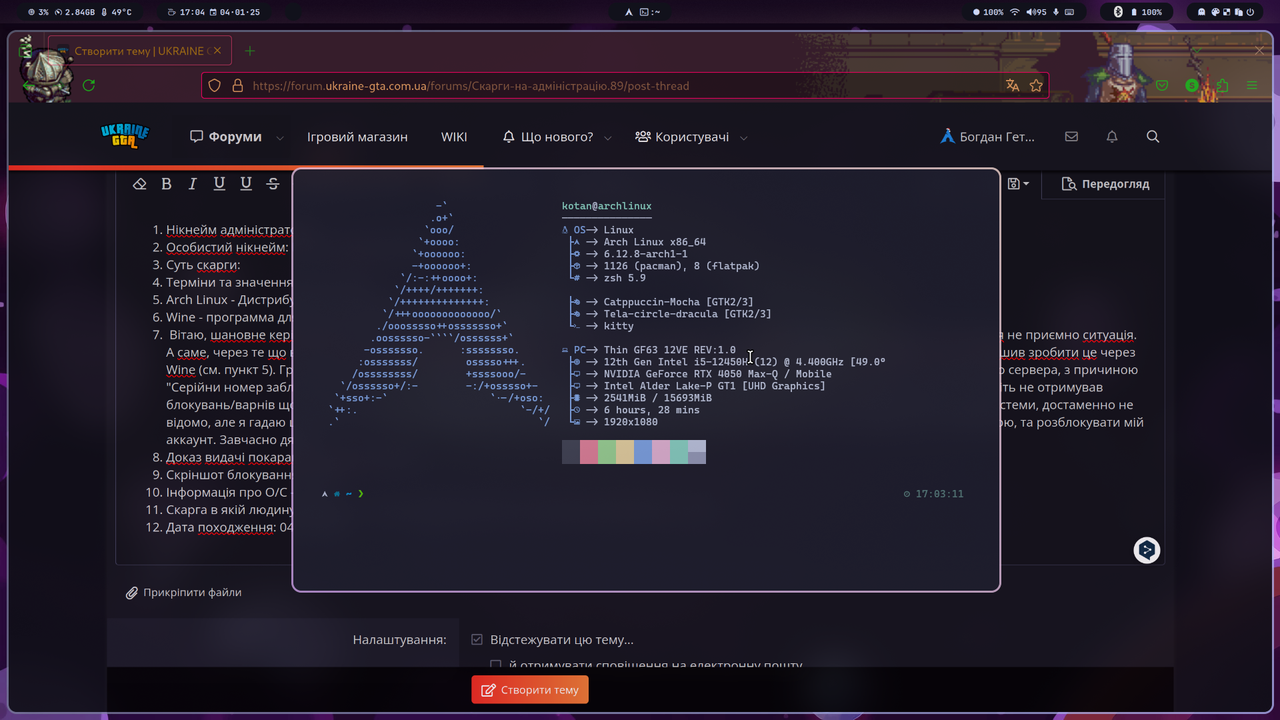Click the terminal indicator in top bar center
Screen dimensions: 1280x720
(649, 12)
